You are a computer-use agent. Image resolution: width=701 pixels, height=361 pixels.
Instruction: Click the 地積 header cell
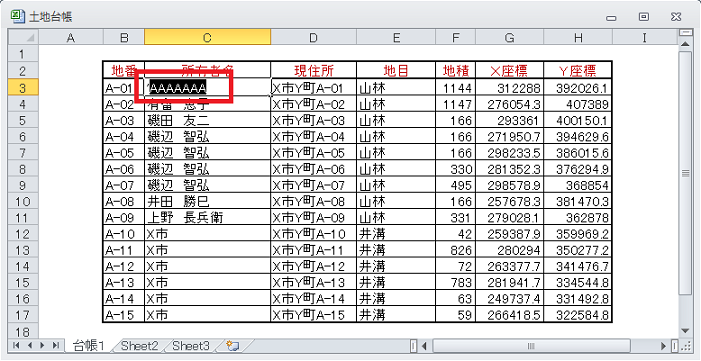point(456,70)
